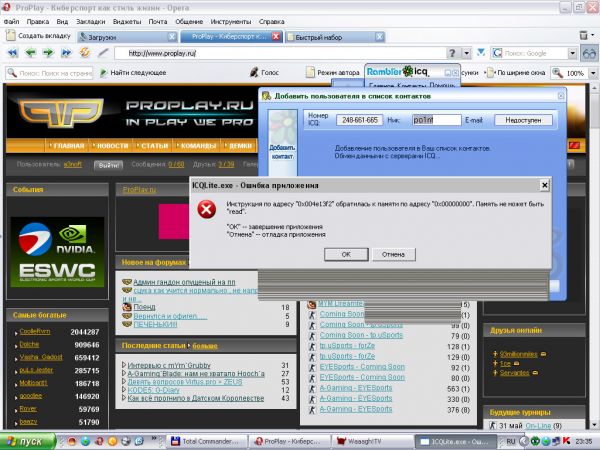Image resolution: width=600 pixels, height=450 pixels.
Task: Click the binoculars find icon
Action: [589, 53]
